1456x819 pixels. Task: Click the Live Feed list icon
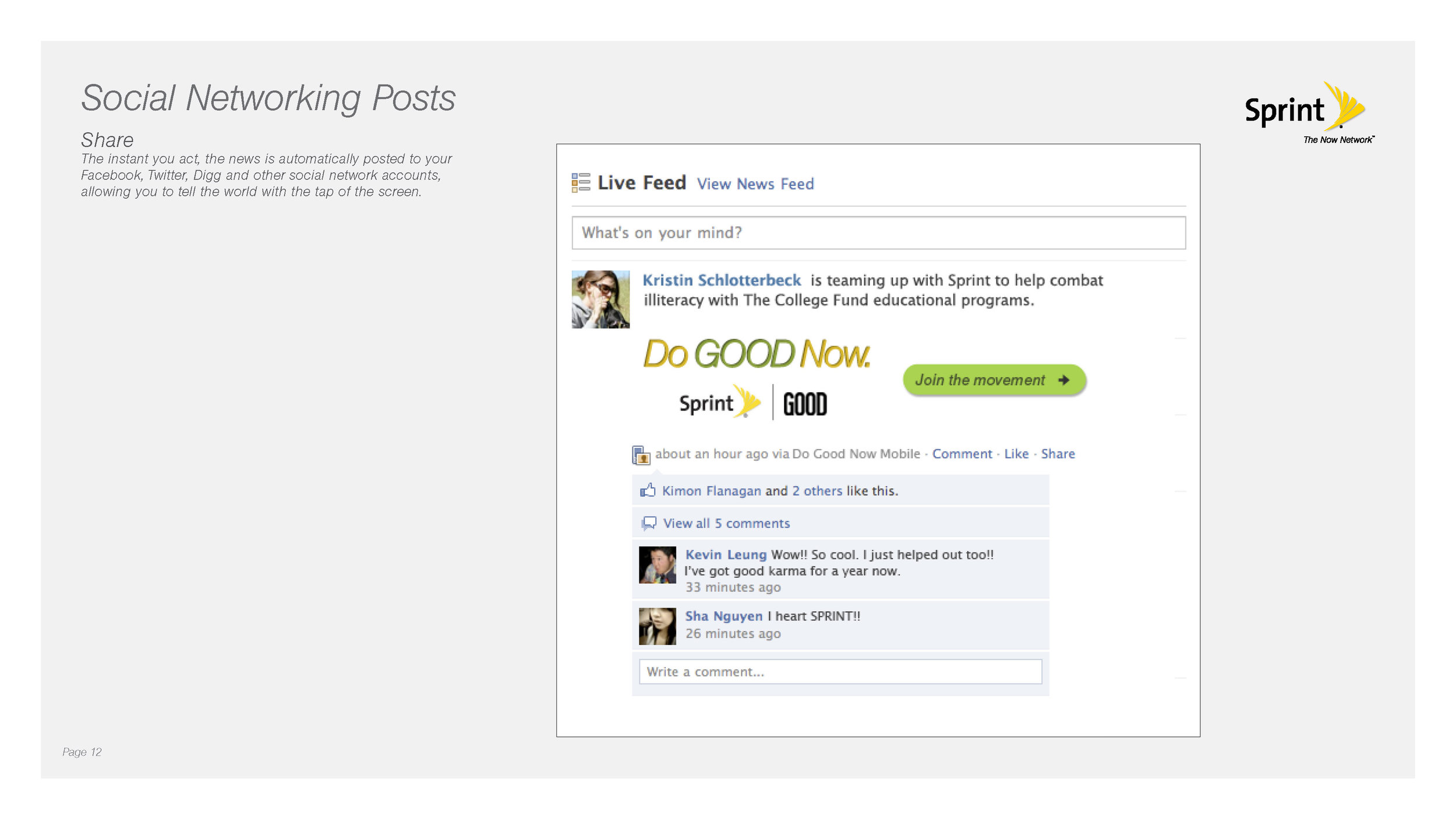point(581,182)
